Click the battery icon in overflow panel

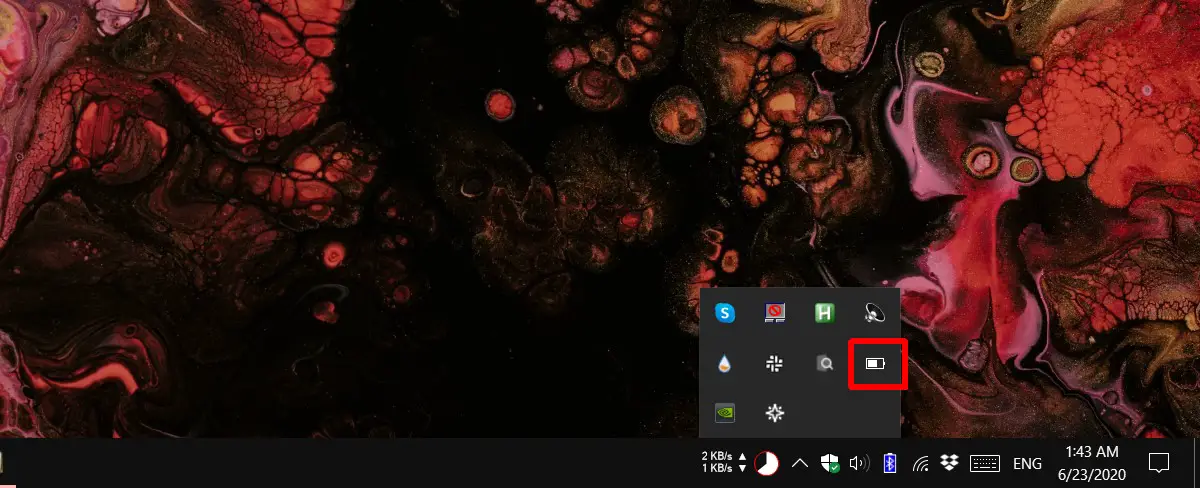(875, 364)
